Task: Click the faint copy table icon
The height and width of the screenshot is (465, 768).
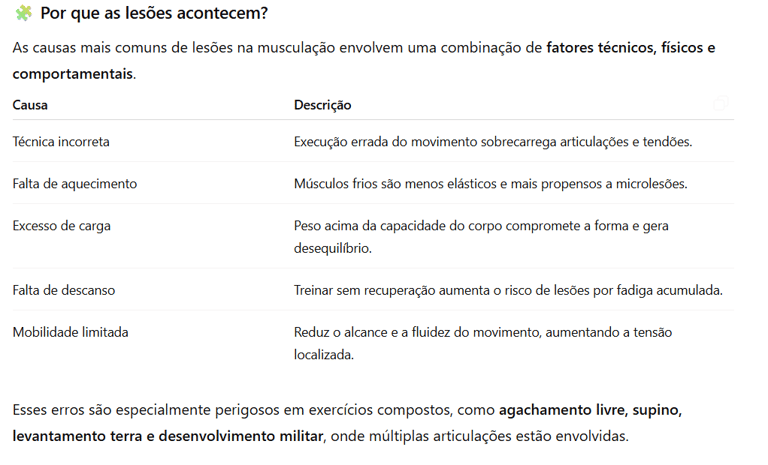Action: [720, 103]
